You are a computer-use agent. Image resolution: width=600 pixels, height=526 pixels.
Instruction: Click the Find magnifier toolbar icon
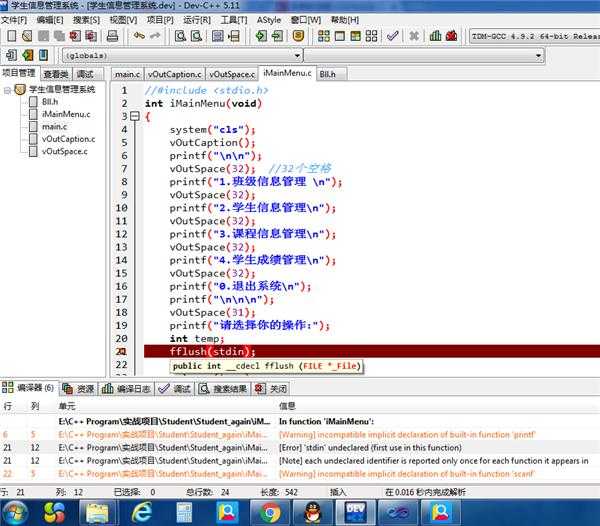180,36
